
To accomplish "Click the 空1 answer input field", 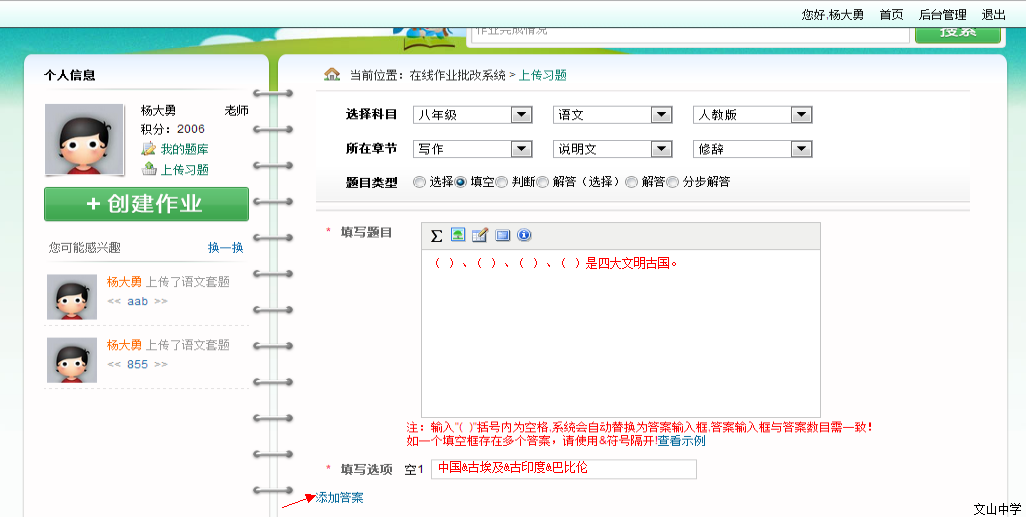I will (x=563, y=469).
